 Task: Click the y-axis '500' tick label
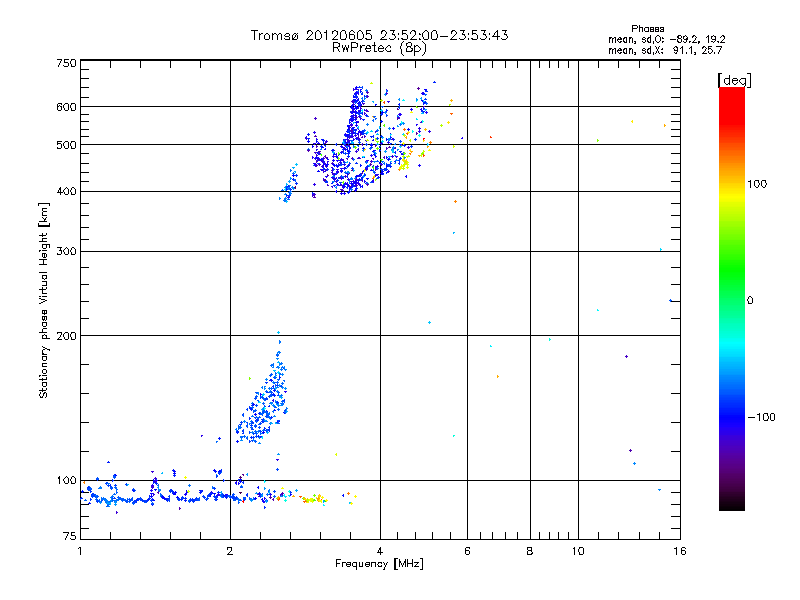pos(66,145)
